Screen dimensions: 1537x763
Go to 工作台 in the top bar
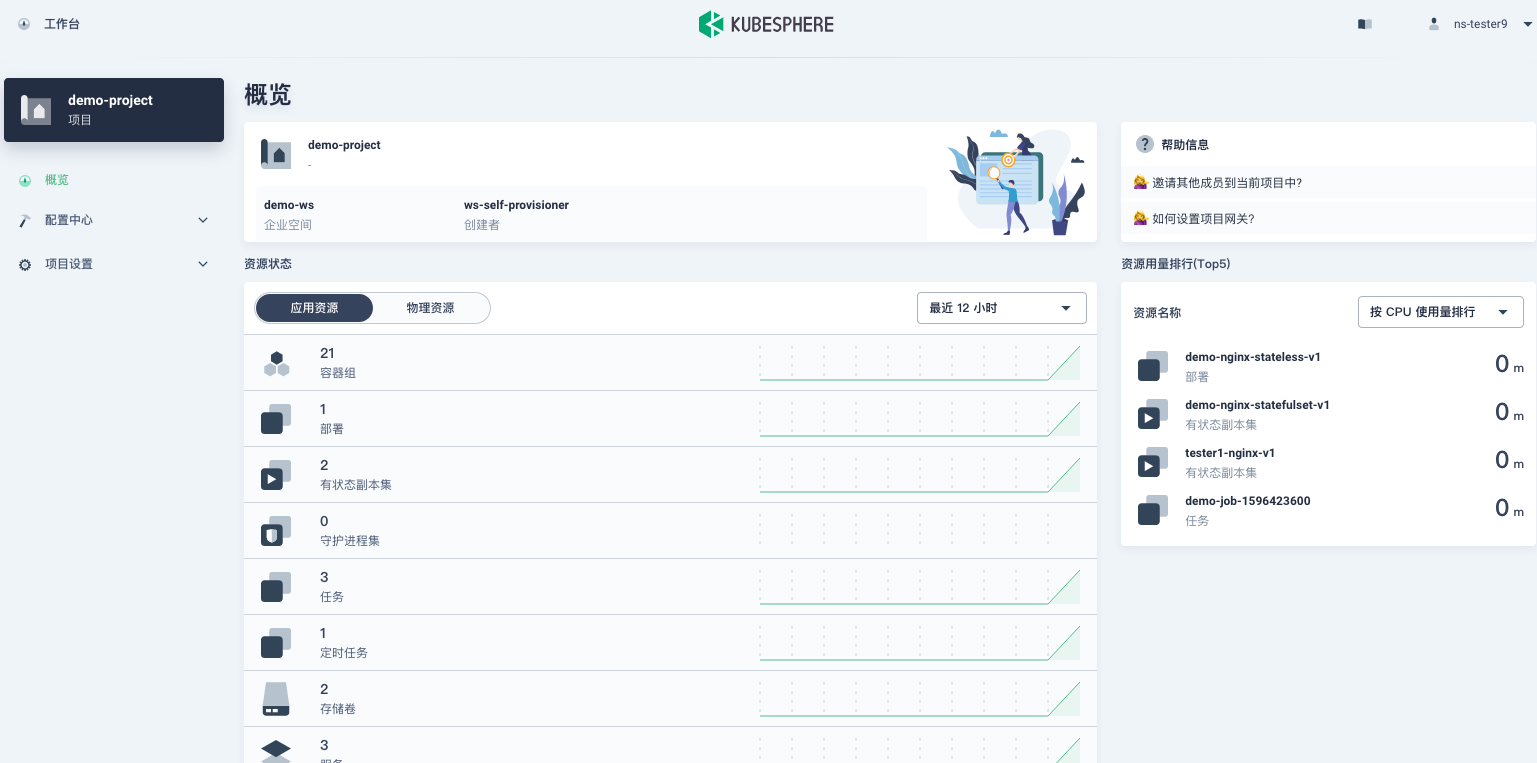pos(62,24)
